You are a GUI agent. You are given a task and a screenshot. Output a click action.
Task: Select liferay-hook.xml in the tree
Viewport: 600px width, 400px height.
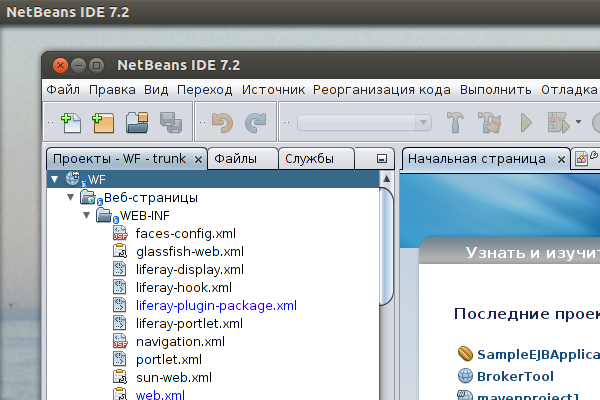click(x=184, y=287)
